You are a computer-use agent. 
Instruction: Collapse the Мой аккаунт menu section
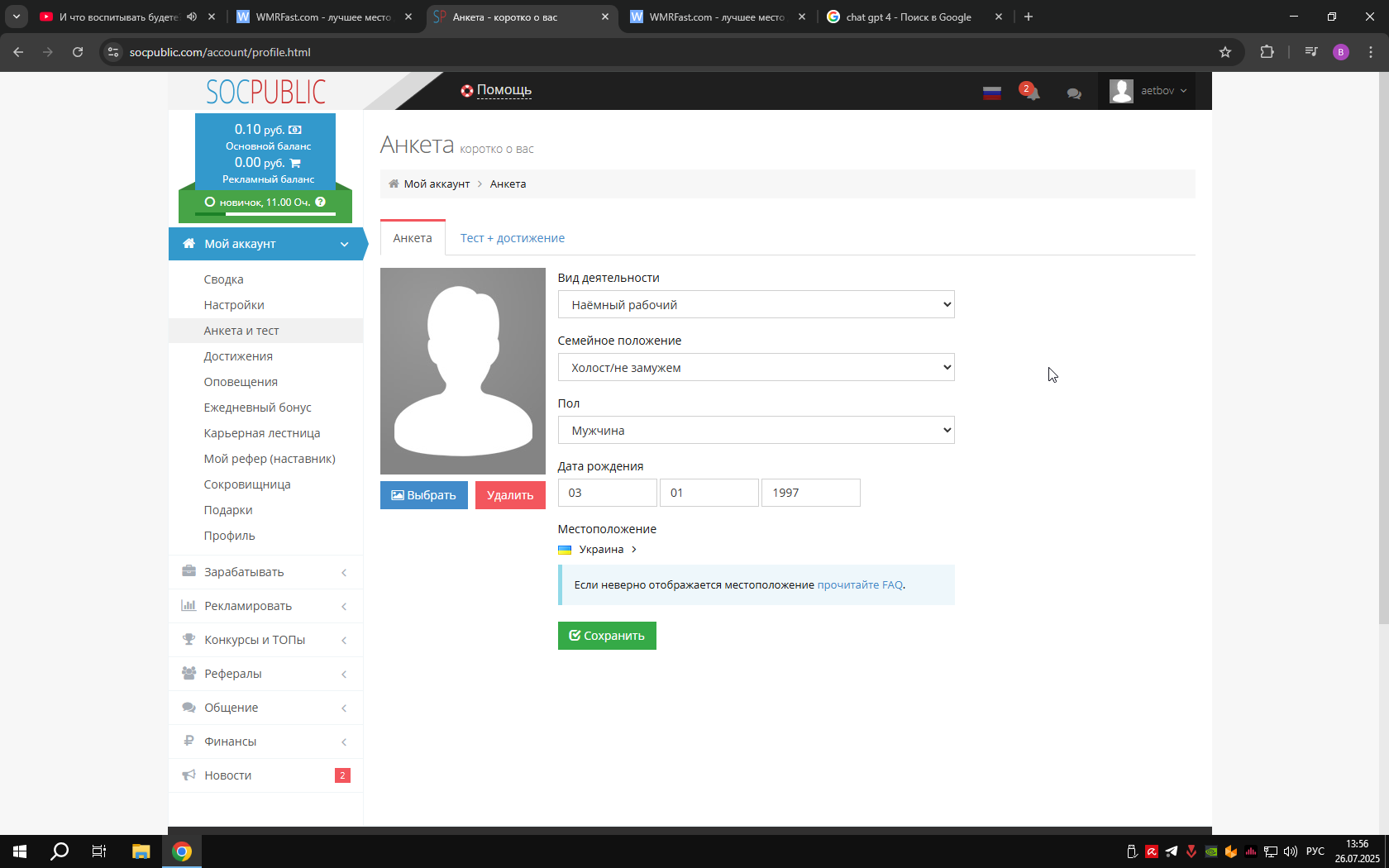tap(266, 244)
